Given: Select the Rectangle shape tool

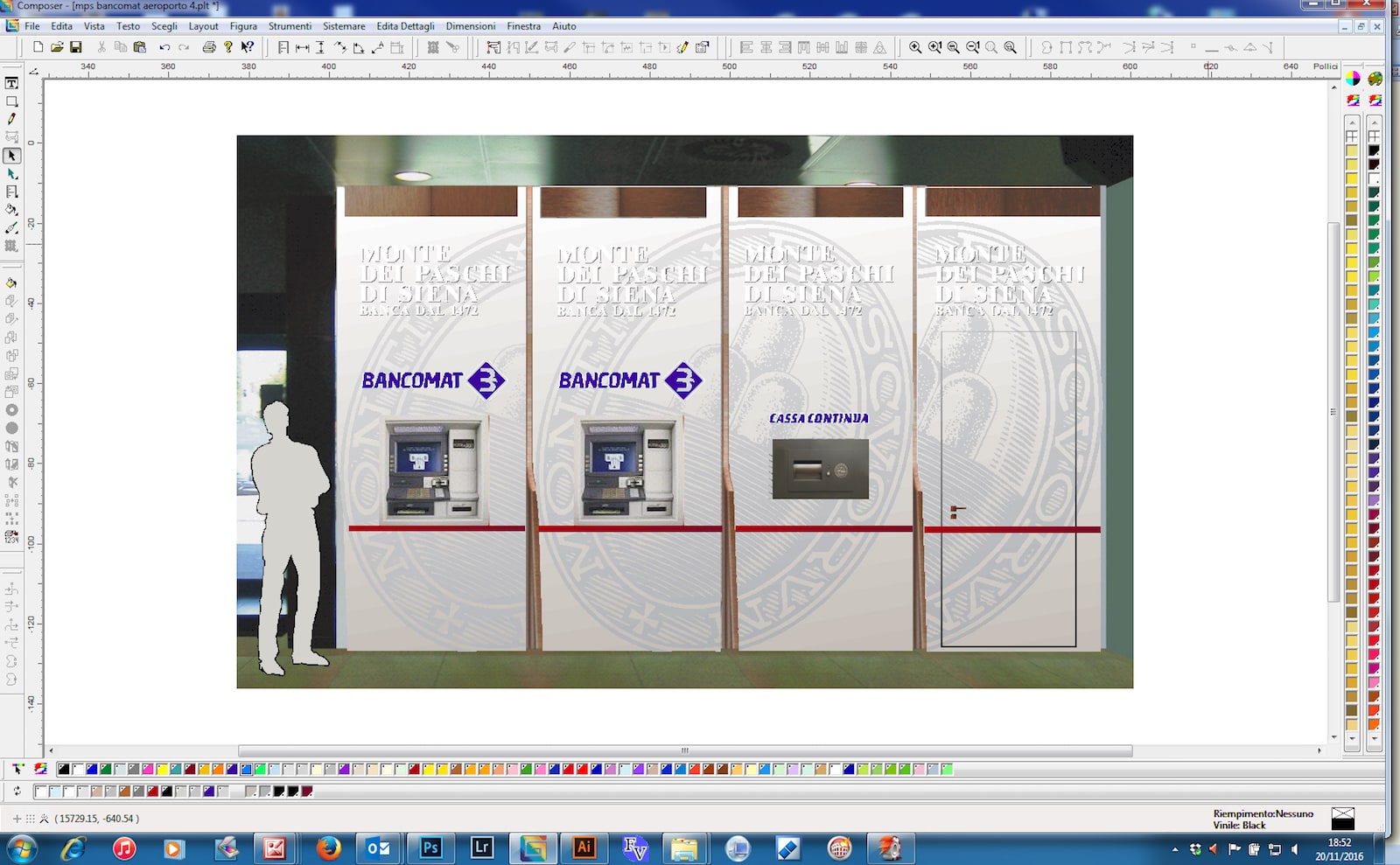Looking at the screenshot, I should coord(11,101).
